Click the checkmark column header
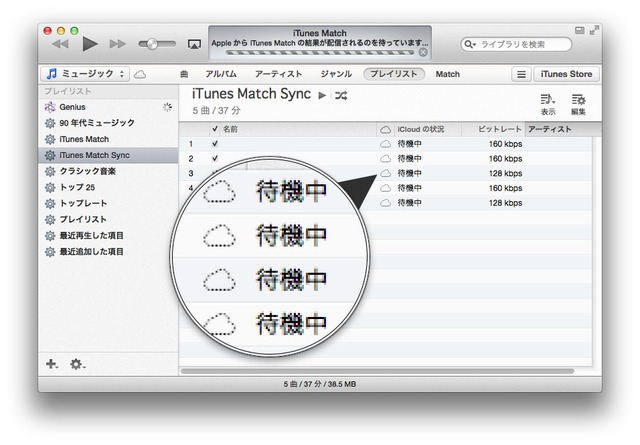640x445 pixels. (215, 129)
